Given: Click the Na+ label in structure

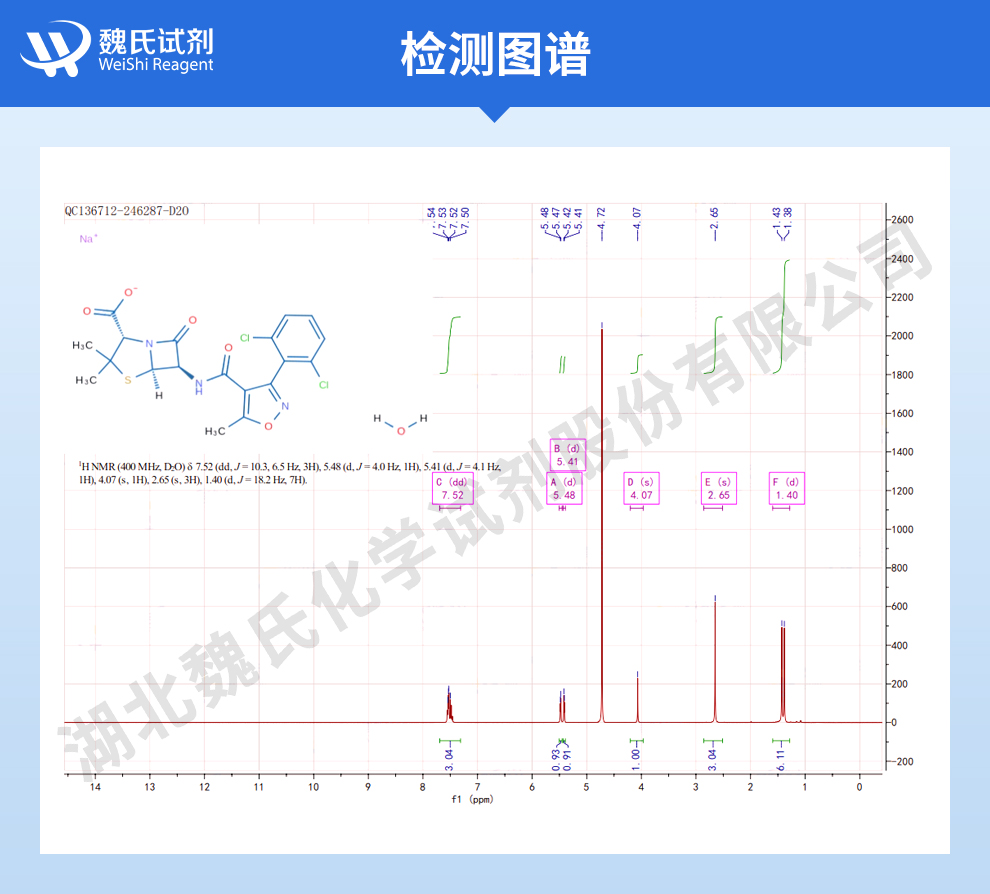Looking at the screenshot, I should (x=88, y=239).
